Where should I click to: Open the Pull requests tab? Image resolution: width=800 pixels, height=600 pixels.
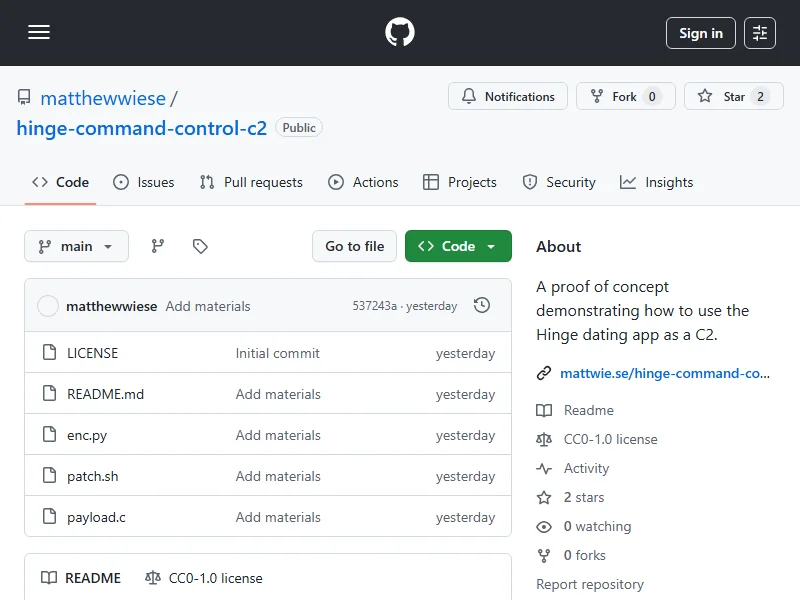tap(251, 182)
